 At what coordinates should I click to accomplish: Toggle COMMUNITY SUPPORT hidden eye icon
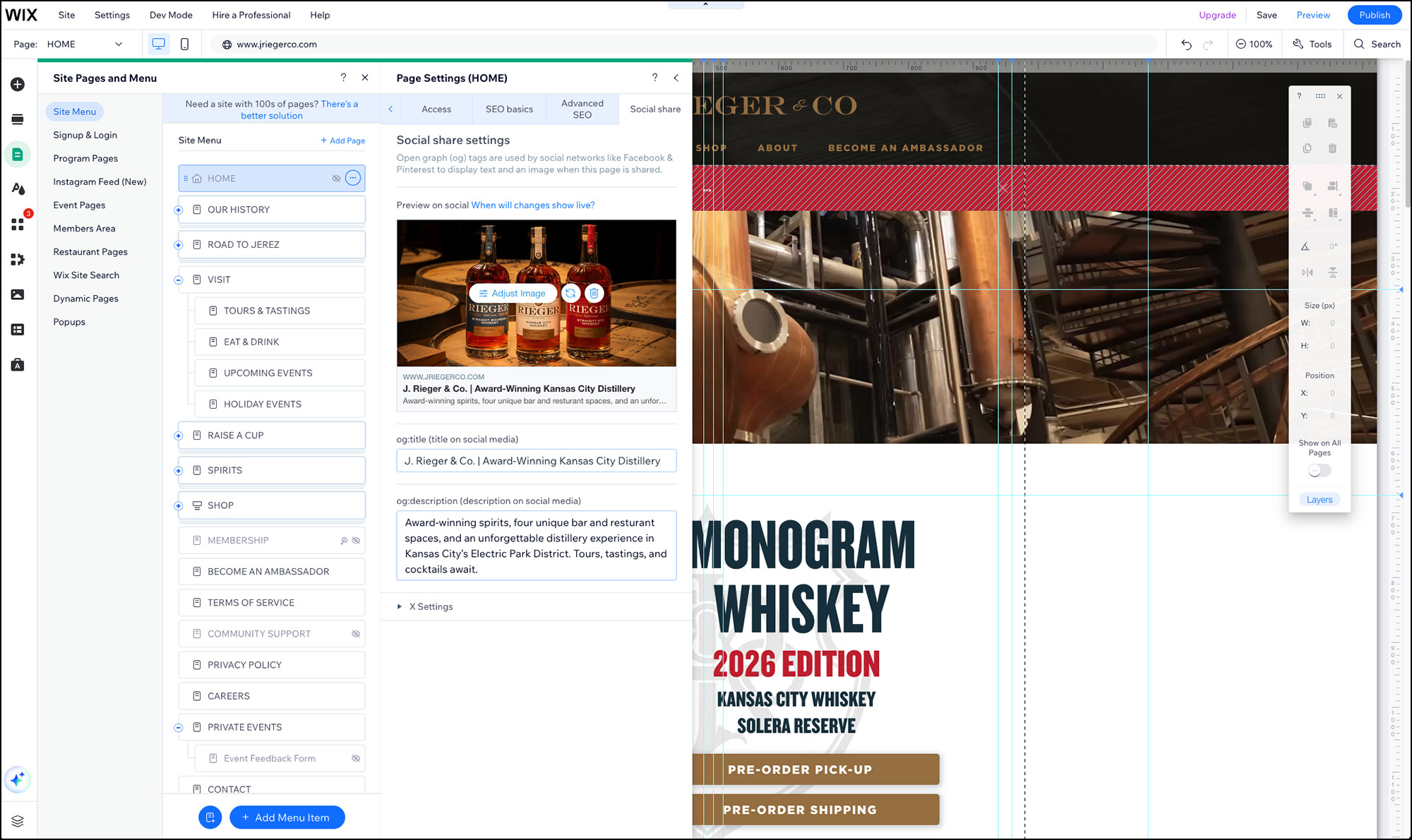coord(356,634)
